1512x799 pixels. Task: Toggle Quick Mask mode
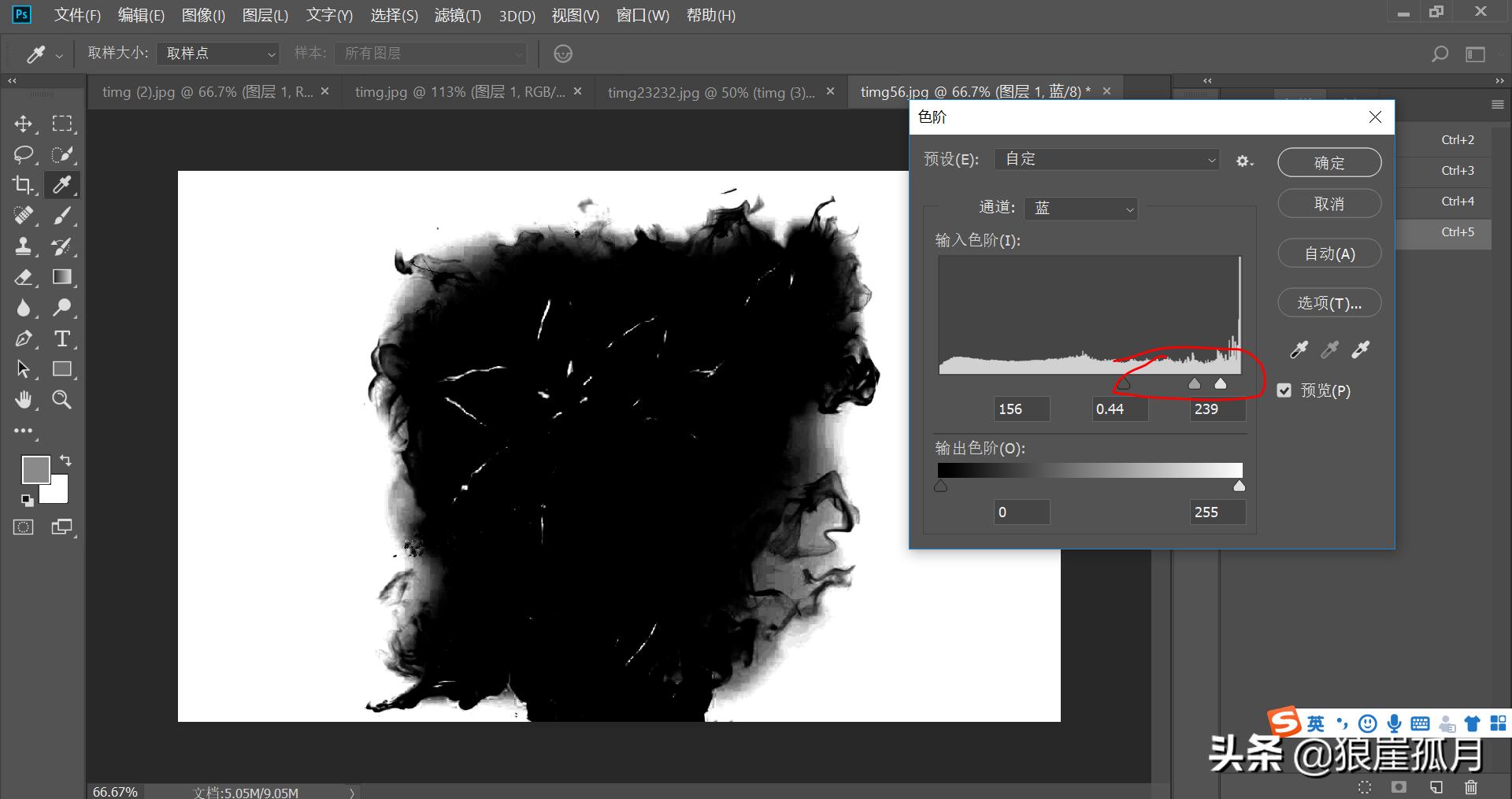click(x=23, y=527)
